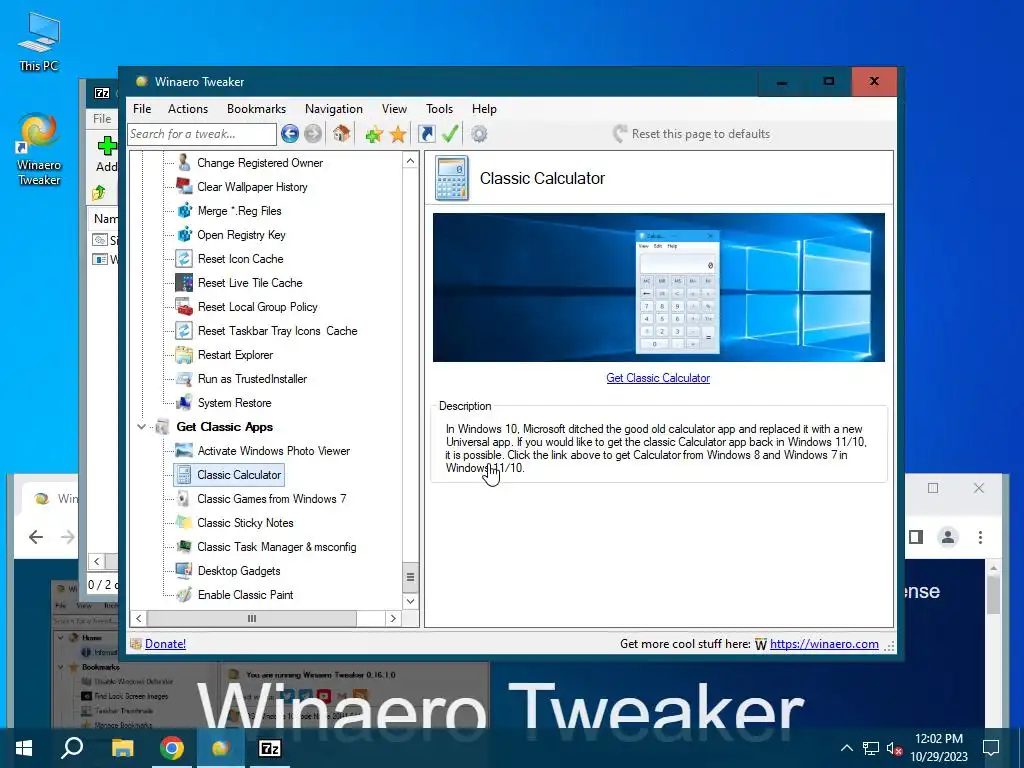Click the Reset Local Group Policy icon

(x=184, y=307)
